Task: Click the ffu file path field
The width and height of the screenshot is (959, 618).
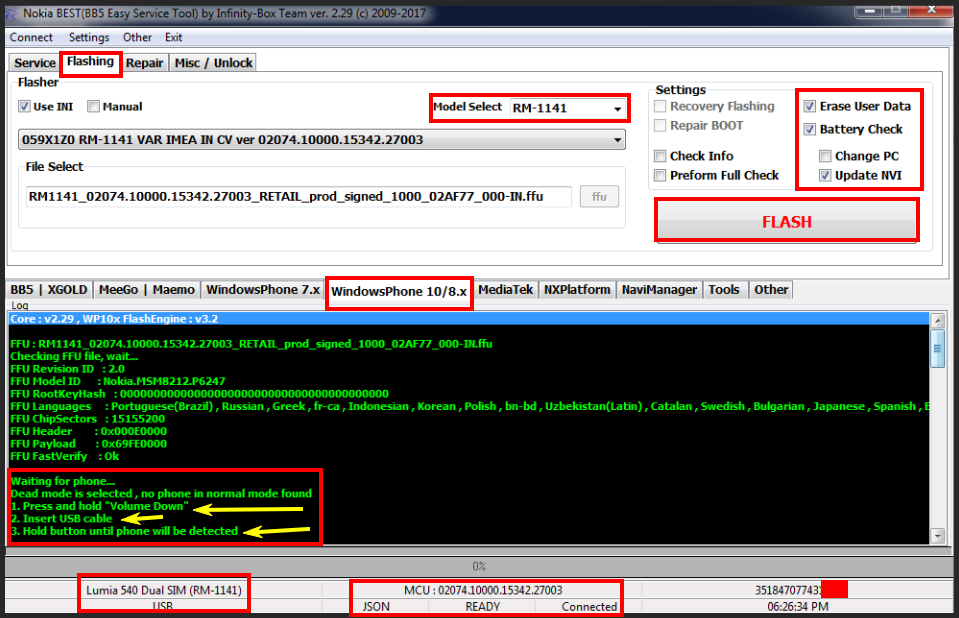Action: [298, 196]
